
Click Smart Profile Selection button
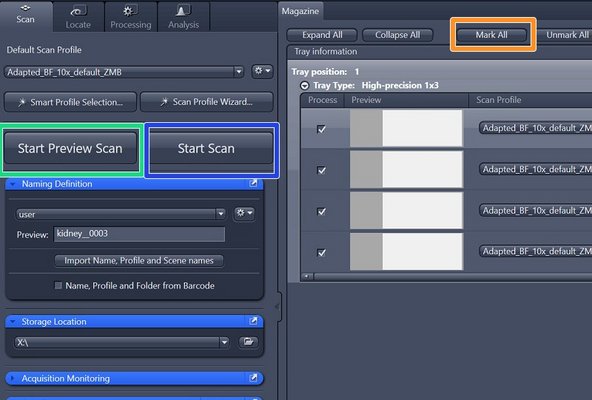71,102
